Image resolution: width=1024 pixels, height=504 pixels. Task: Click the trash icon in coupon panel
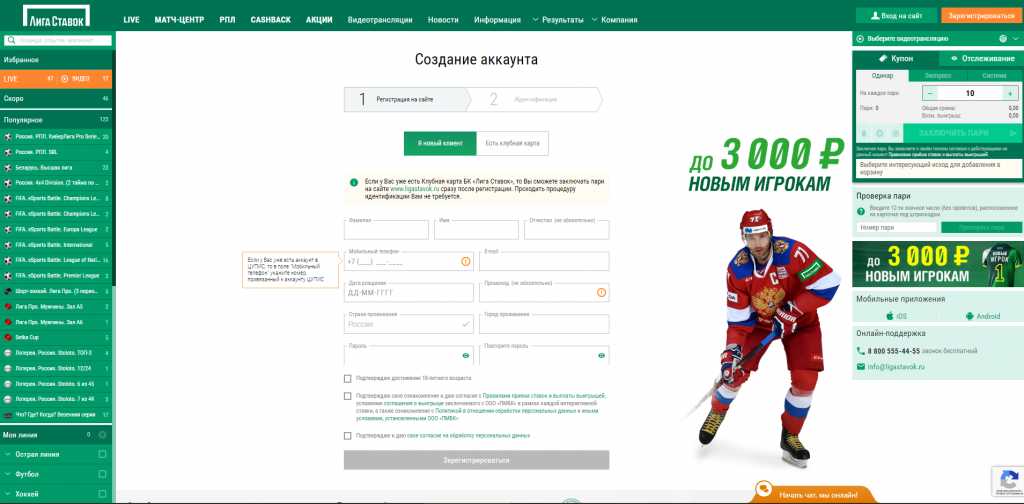point(865,133)
